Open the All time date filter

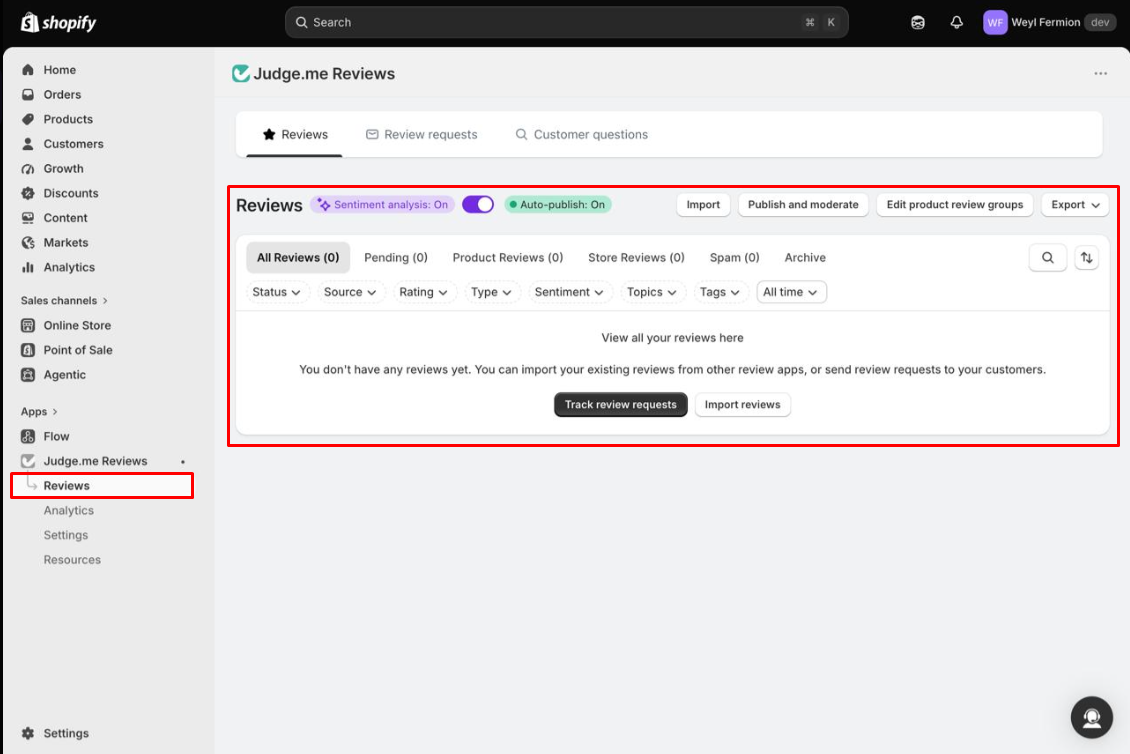(791, 292)
